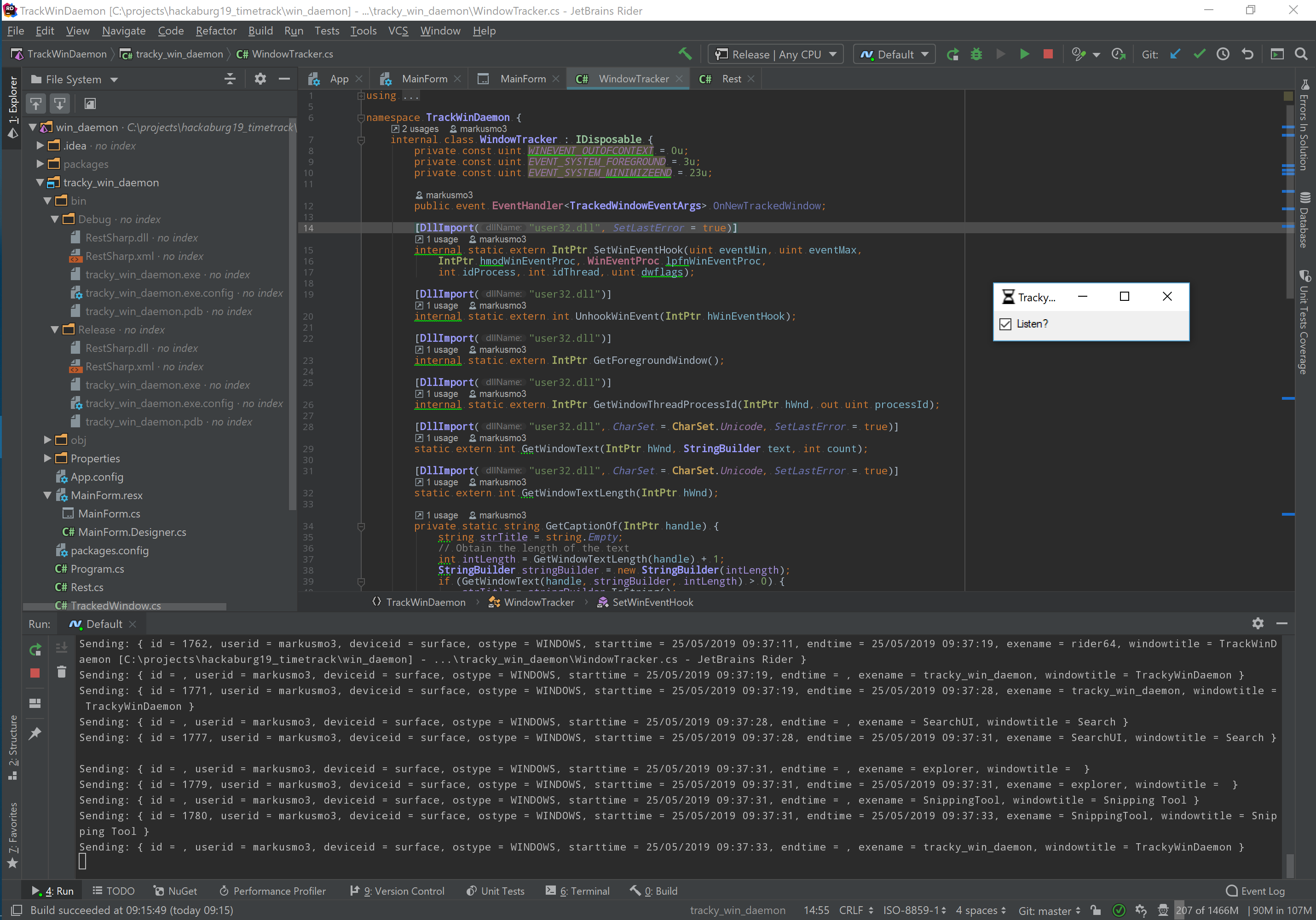This screenshot has width=1316, height=920.
Task: Clear Run console with trash icon
Action: coord(62,672)
